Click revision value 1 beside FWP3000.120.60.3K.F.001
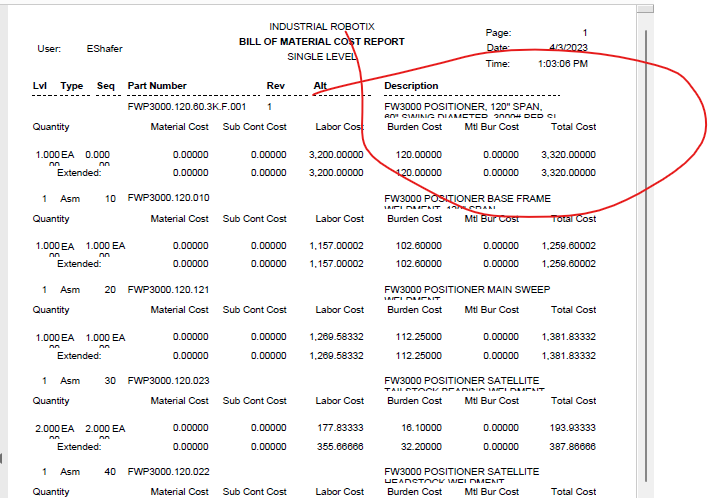The width and height of the screenshot is (708, 498). pos(269,107)
